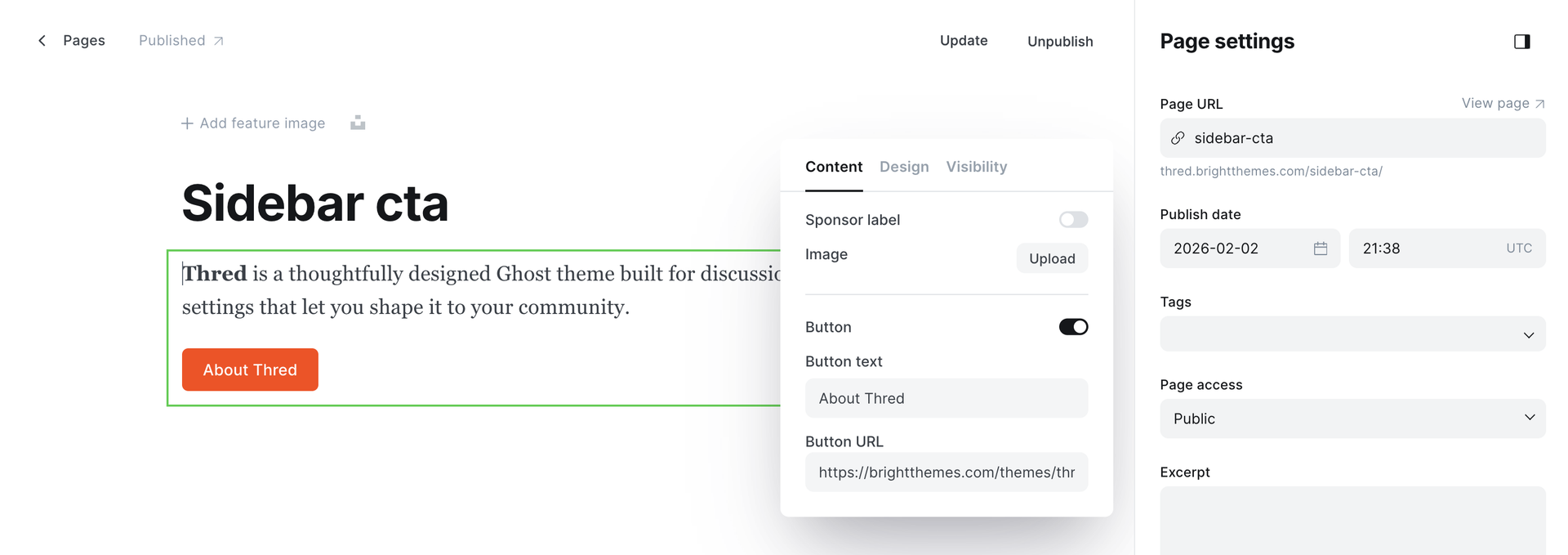Click the link icon in Page URL field

1178,138
